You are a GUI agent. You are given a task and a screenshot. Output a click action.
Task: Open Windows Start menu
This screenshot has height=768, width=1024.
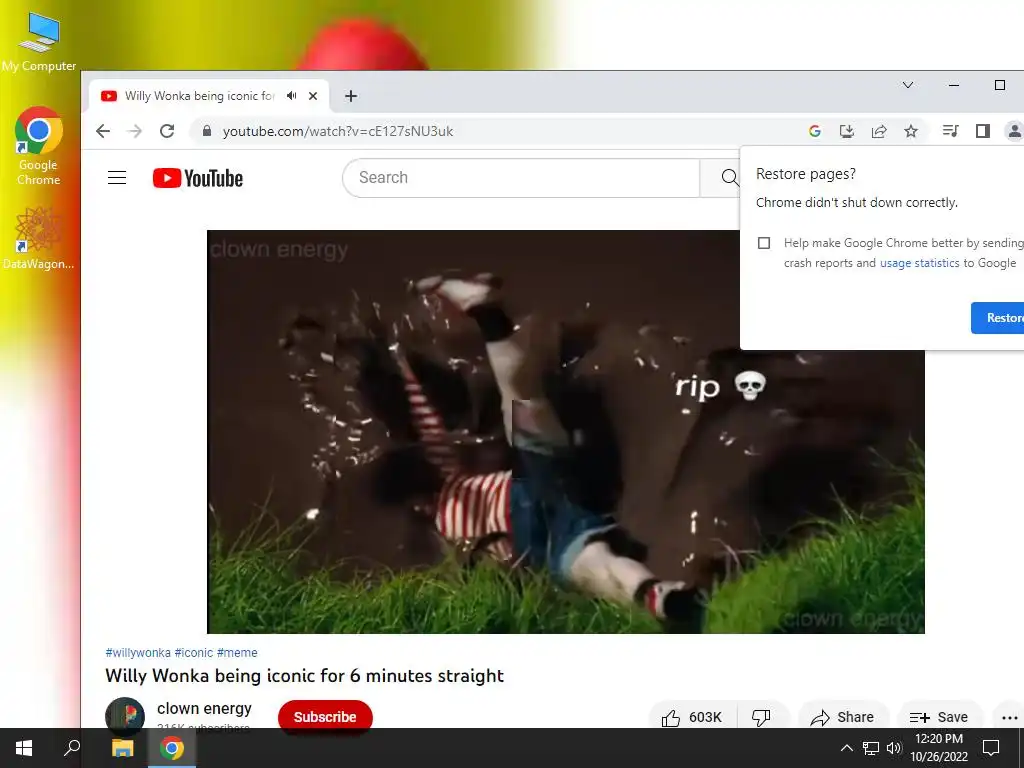(x=24, y=748)
